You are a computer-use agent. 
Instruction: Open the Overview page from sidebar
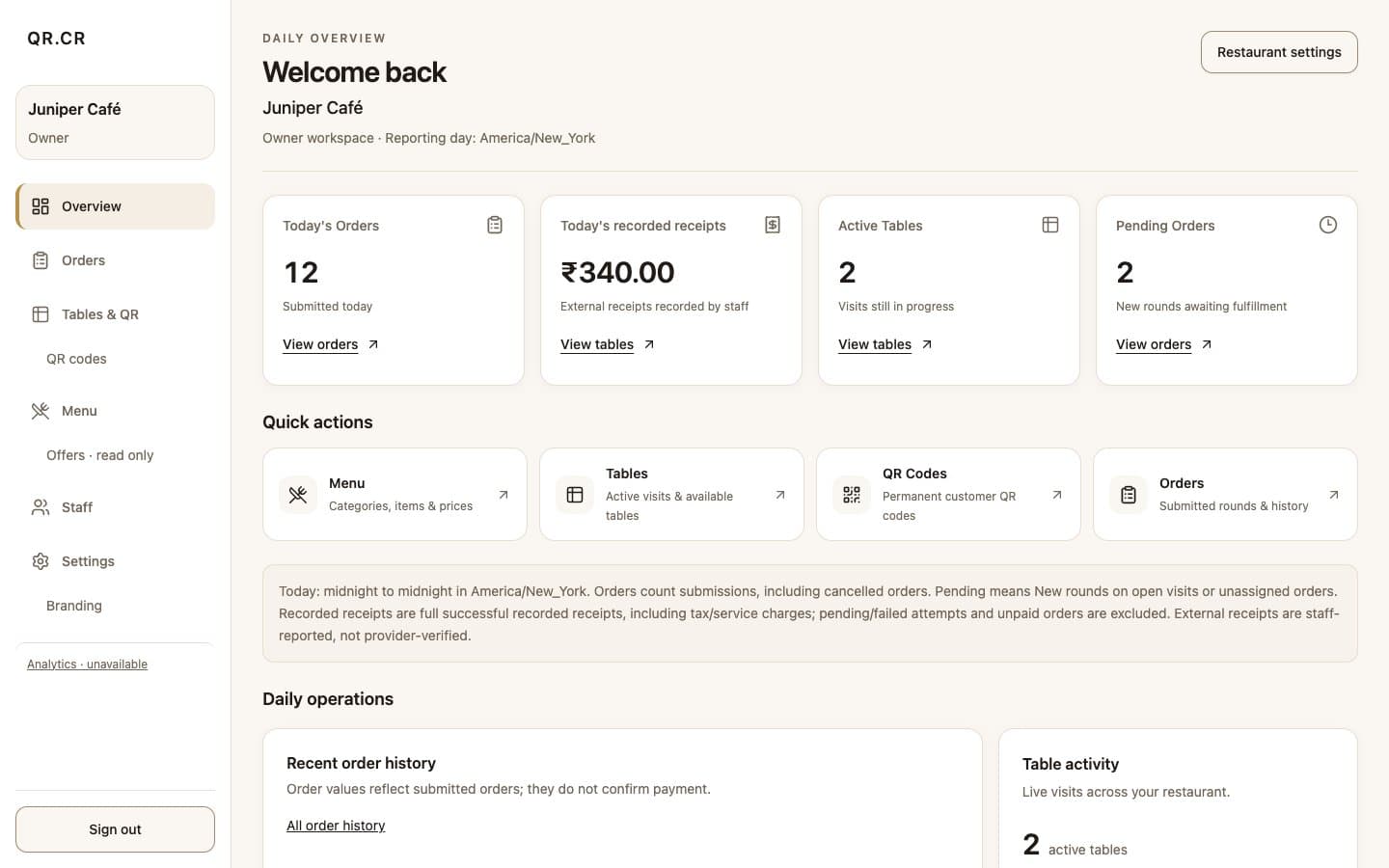pyautogui.click(x=115, y=206)
